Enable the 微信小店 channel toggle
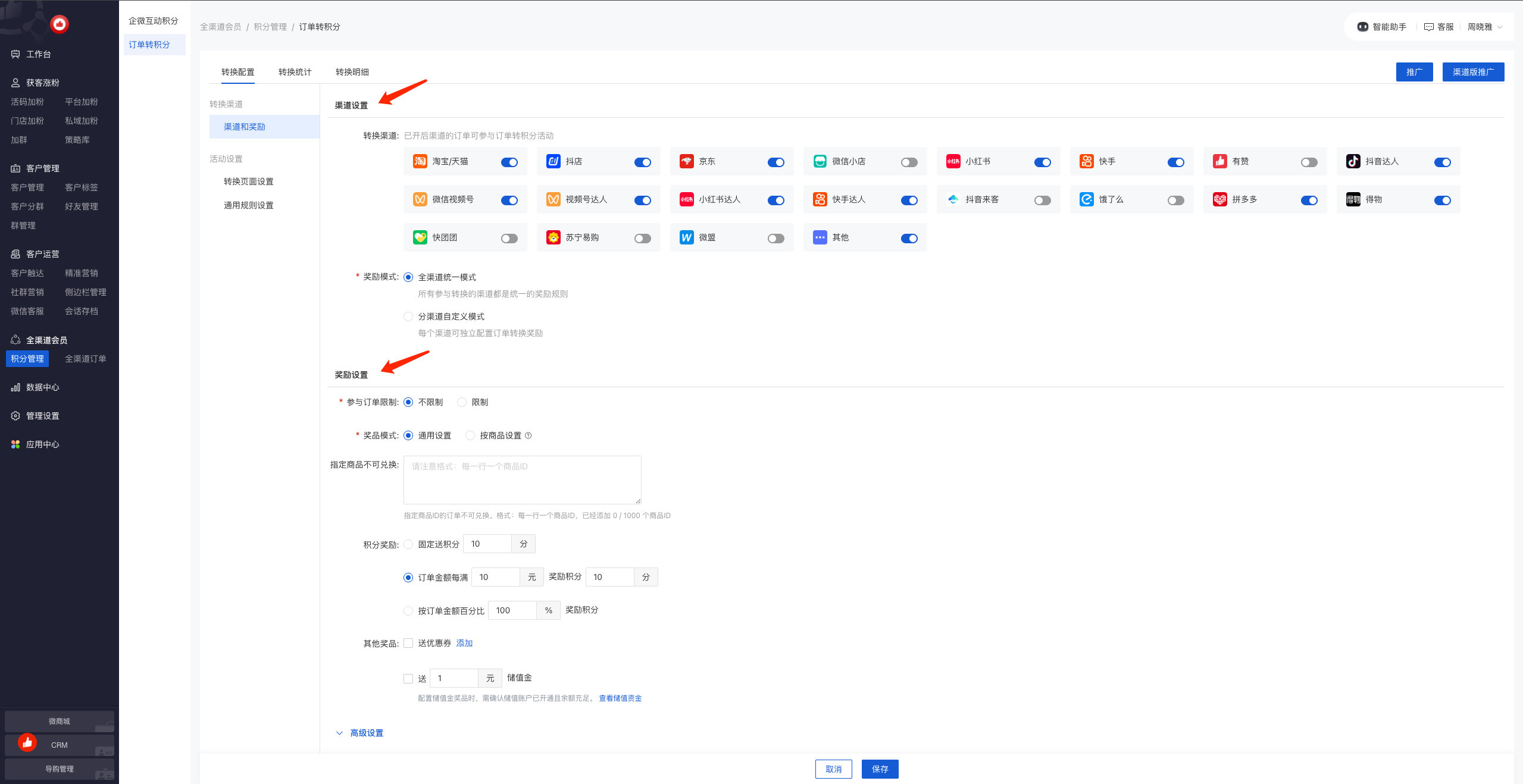The height and width of the screenshot is (784, 1523). point(909,162)
